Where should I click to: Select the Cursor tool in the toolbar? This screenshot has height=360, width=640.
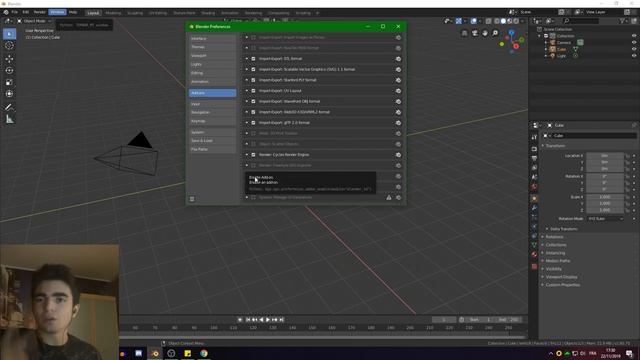pyautogui.click(x=9, y=46)
